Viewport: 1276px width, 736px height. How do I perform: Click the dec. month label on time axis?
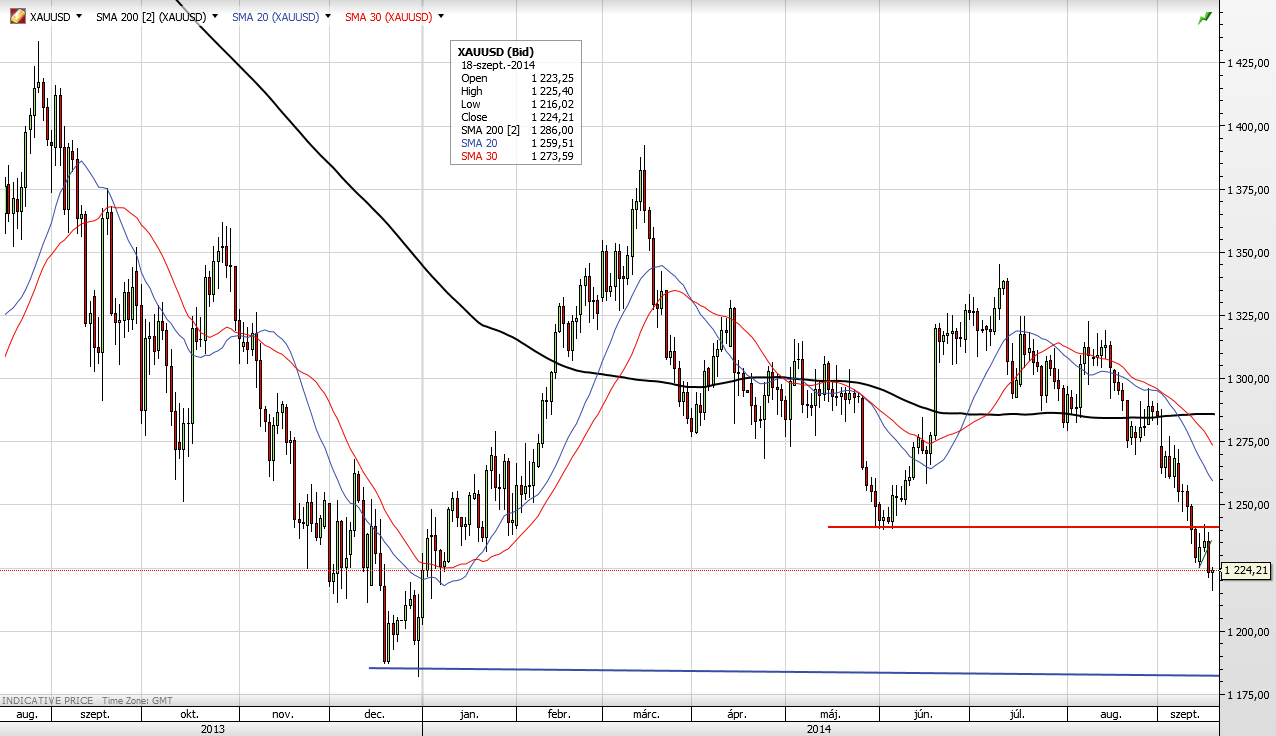pyautogui.click(x=374, y=715)
